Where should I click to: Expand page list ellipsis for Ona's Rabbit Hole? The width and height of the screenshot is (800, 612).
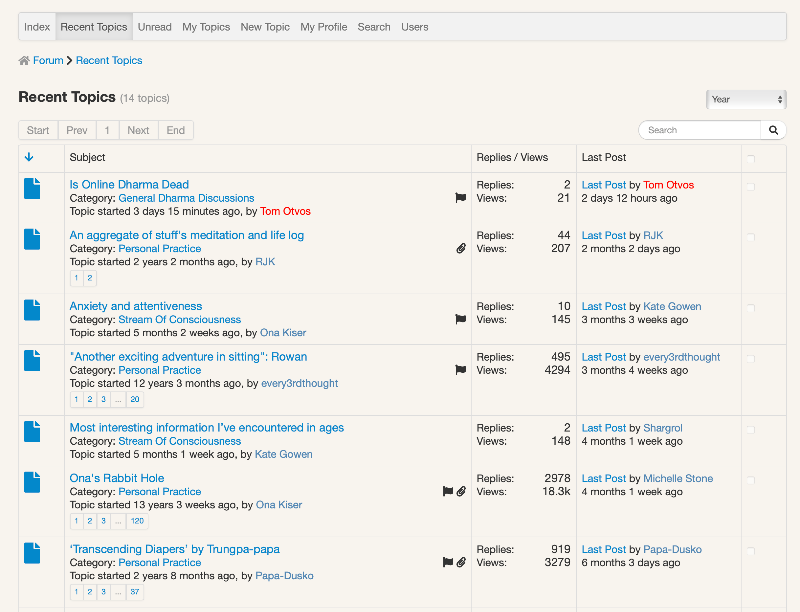[117, 521]
